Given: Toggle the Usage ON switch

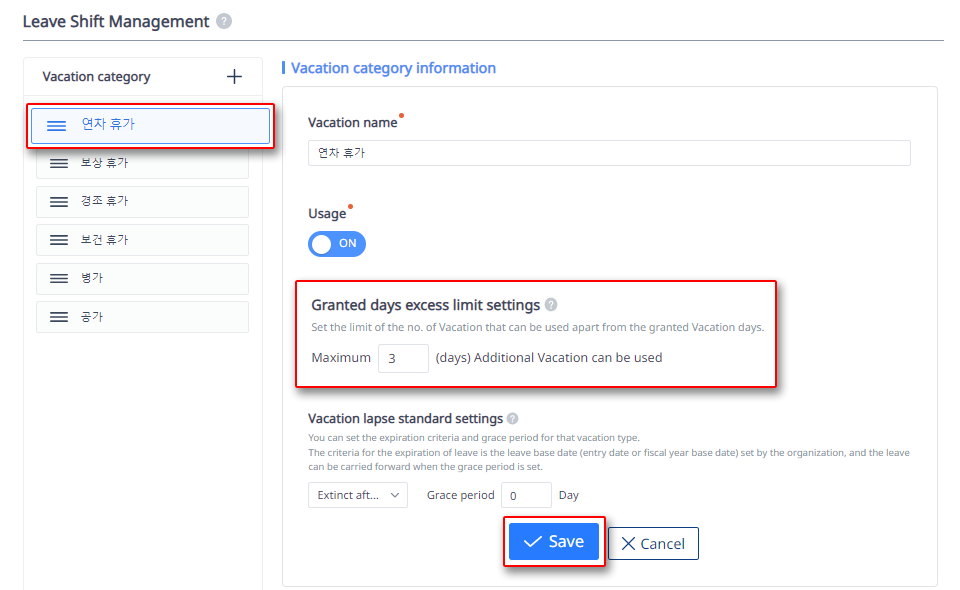Looking at the screenshot, I should point(337,244).
